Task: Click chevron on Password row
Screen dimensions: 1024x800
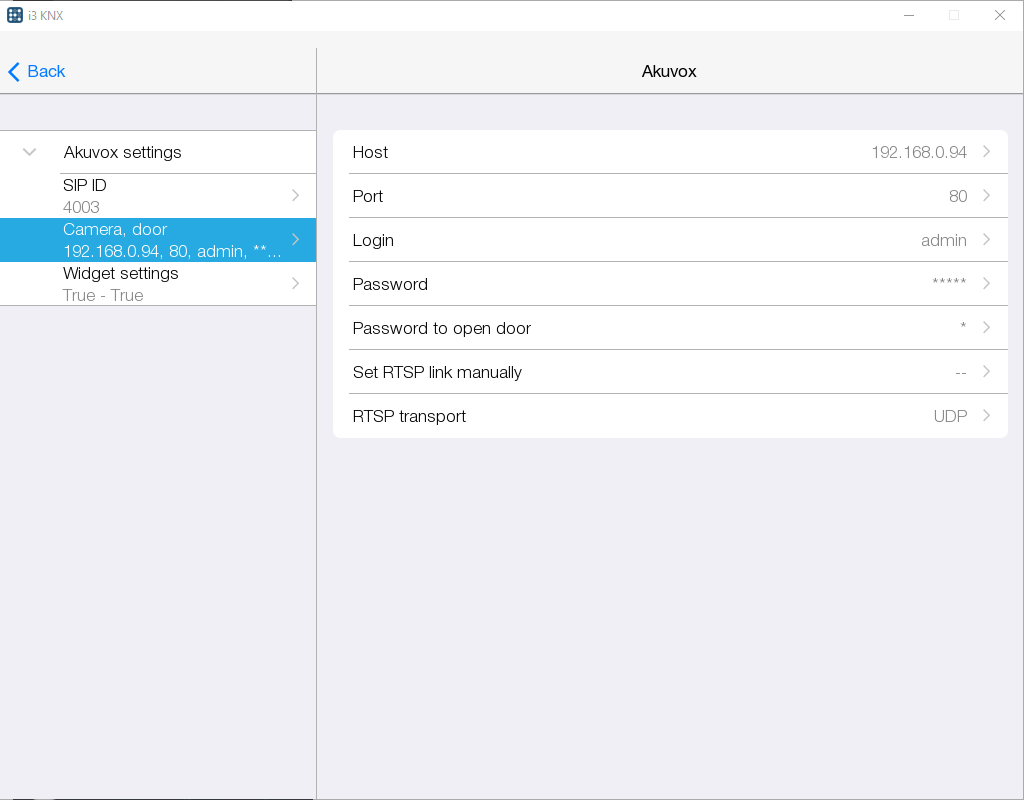Action: (986, 284)
